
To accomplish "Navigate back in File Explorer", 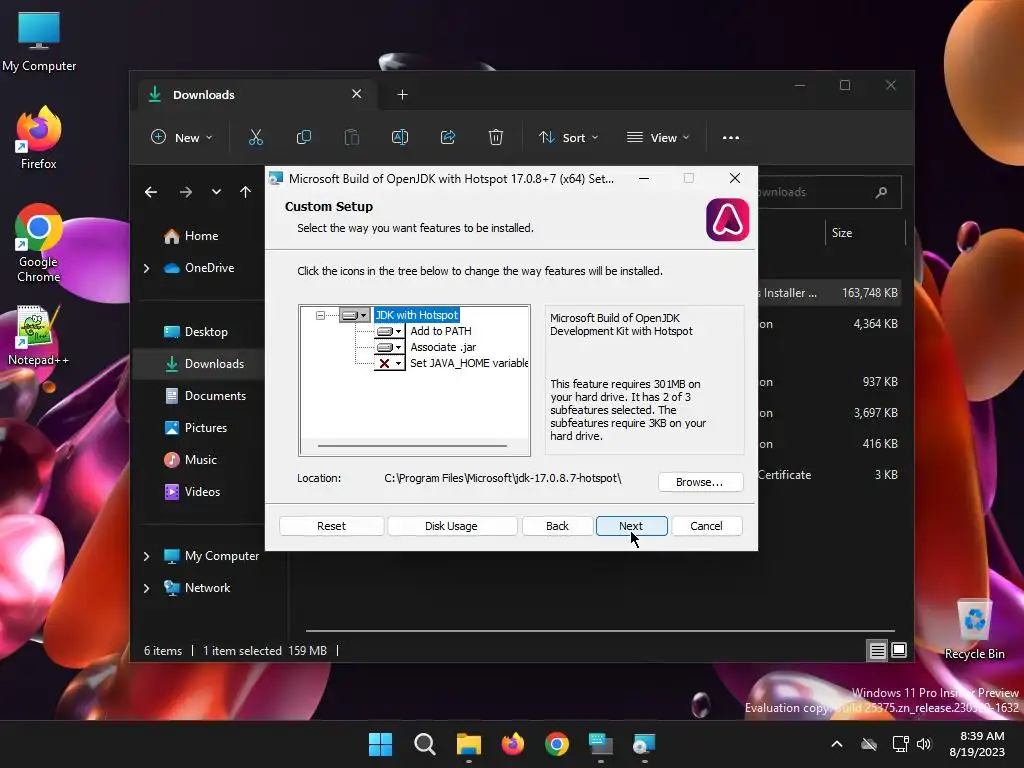I will pyautogui.click(x=151, y=192).
